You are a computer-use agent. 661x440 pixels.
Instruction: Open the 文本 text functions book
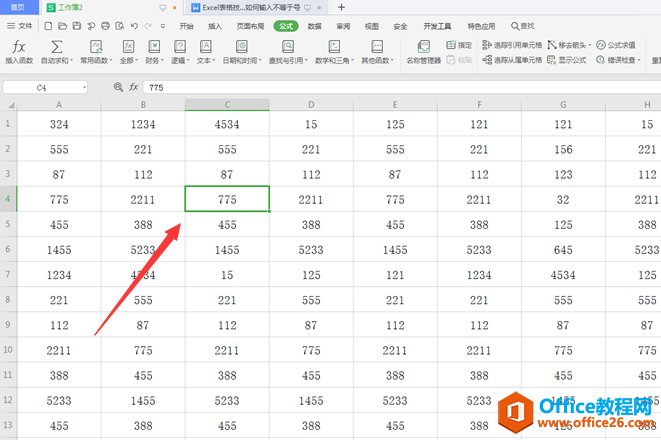[206, 52]
